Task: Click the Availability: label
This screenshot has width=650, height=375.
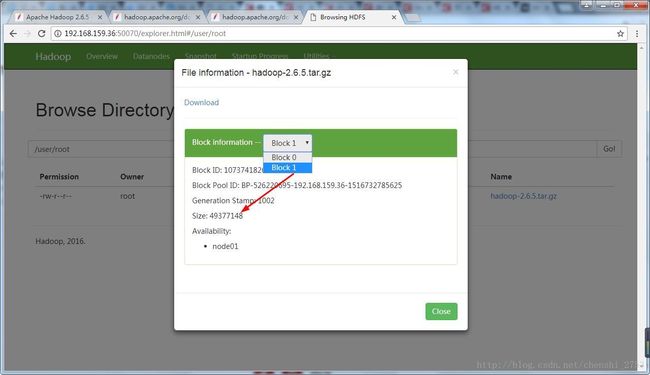Action: [211, 231]
